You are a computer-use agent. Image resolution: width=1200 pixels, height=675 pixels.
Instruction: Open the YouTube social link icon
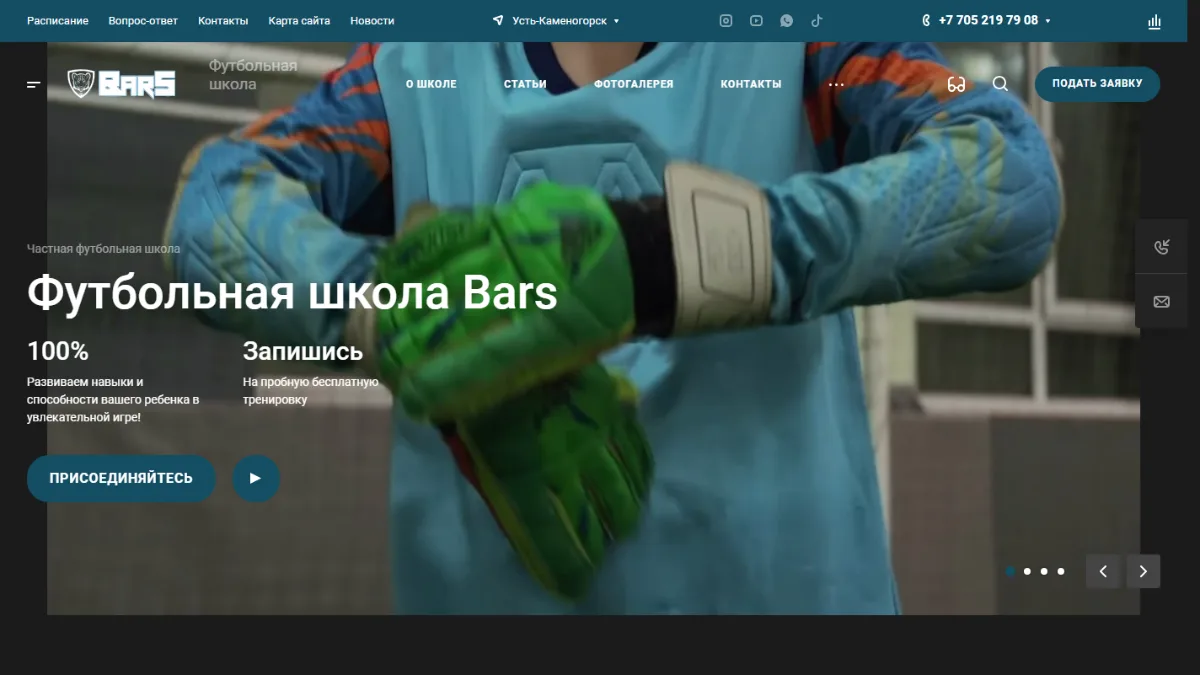pos(756,21)
